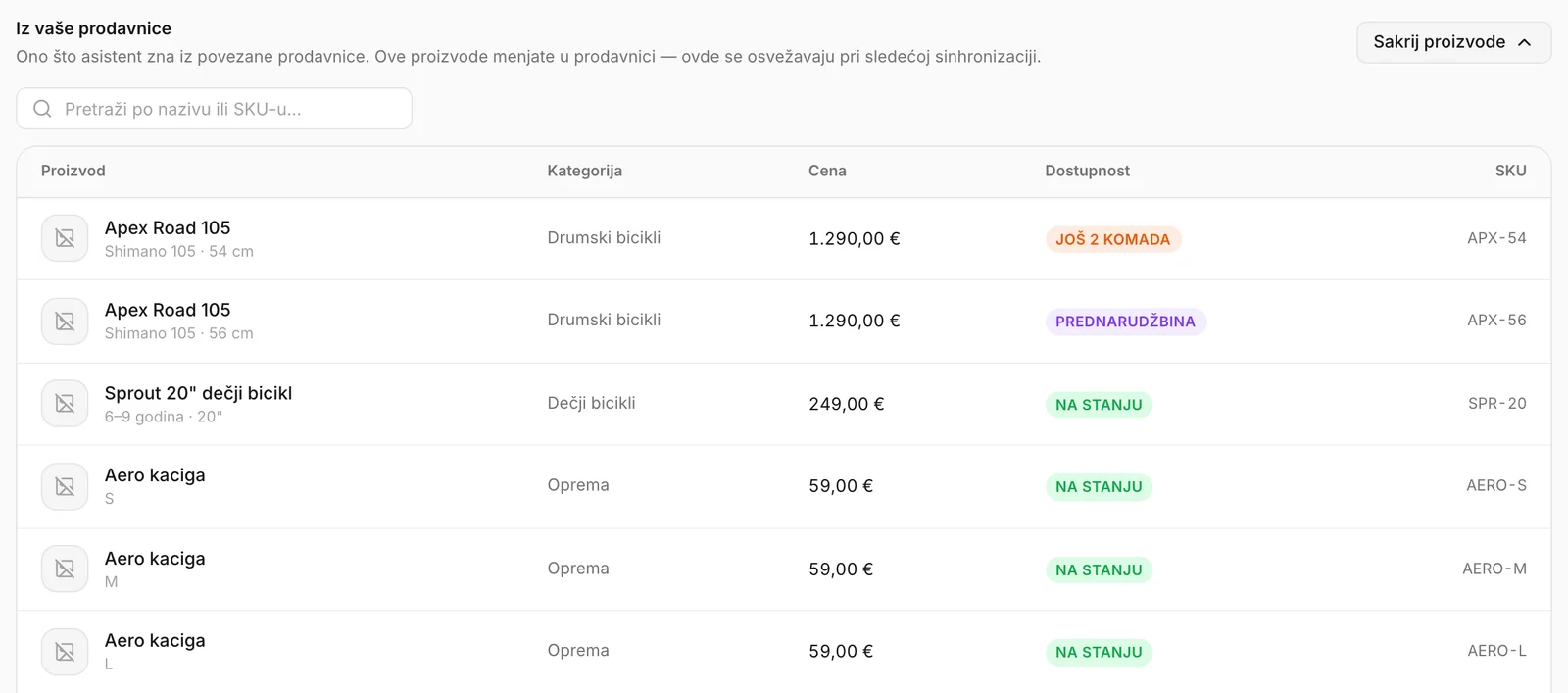1568x693 pixels.
Task: Click Apex Road 105 name in APX-54 row
Action: coord(168,228)
